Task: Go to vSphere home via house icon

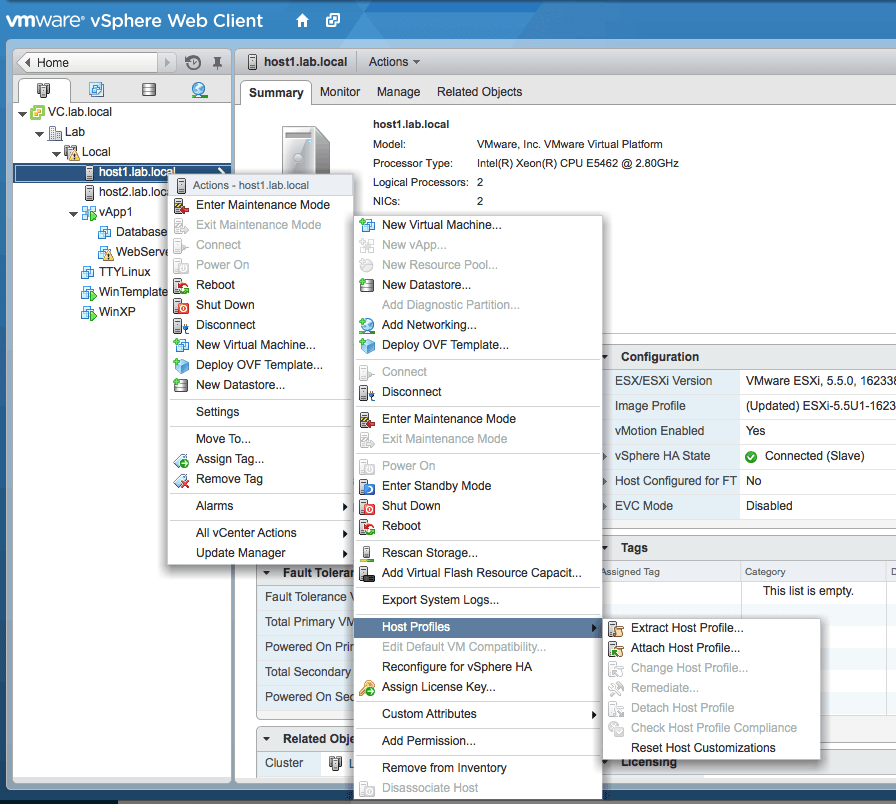Action: point(302,21)
